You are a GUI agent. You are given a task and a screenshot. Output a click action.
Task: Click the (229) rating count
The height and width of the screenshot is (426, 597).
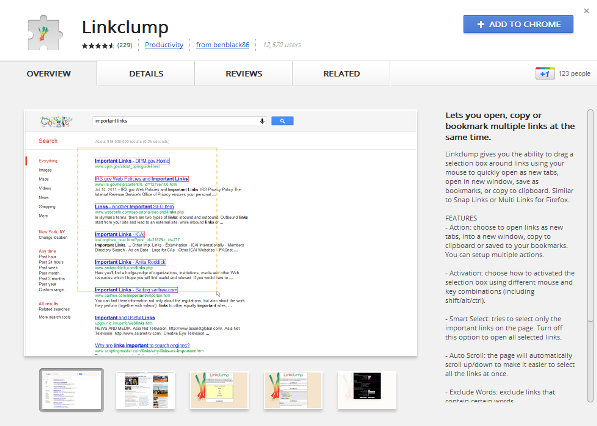click(x=125, y=45)
